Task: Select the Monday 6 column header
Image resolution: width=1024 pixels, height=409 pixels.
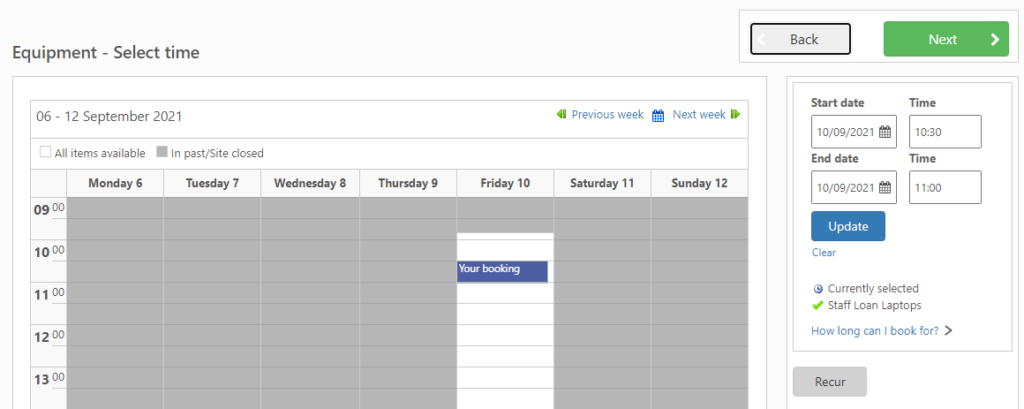Action: point(115,183)
